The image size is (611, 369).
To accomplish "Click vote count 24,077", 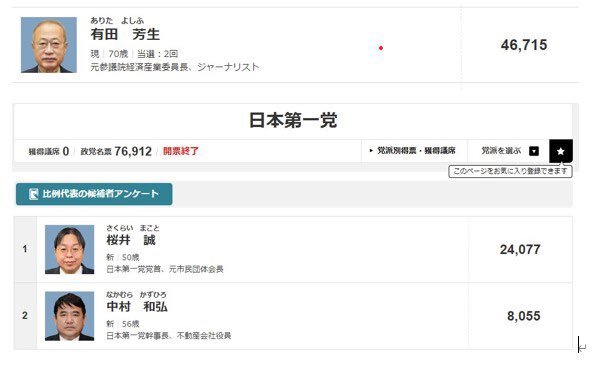I will point(520,249).
